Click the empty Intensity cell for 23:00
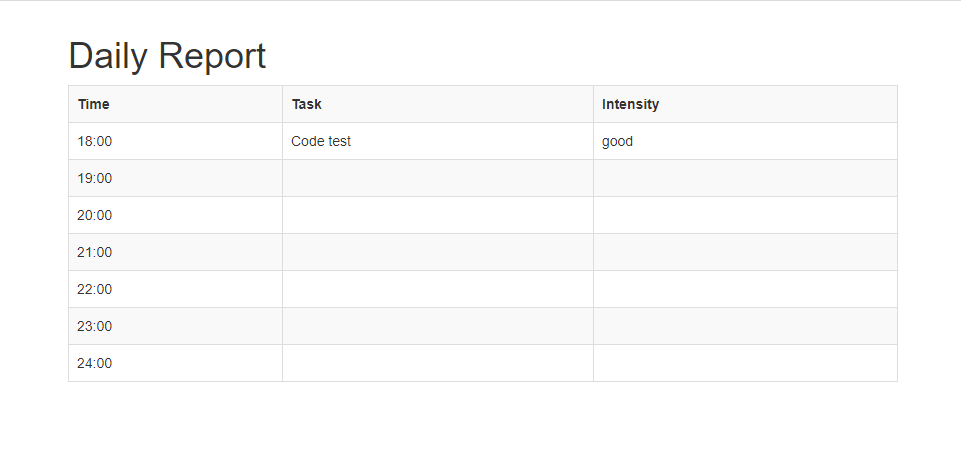The width and height of the screenshot is (961, 464). [x=744, y=326]
